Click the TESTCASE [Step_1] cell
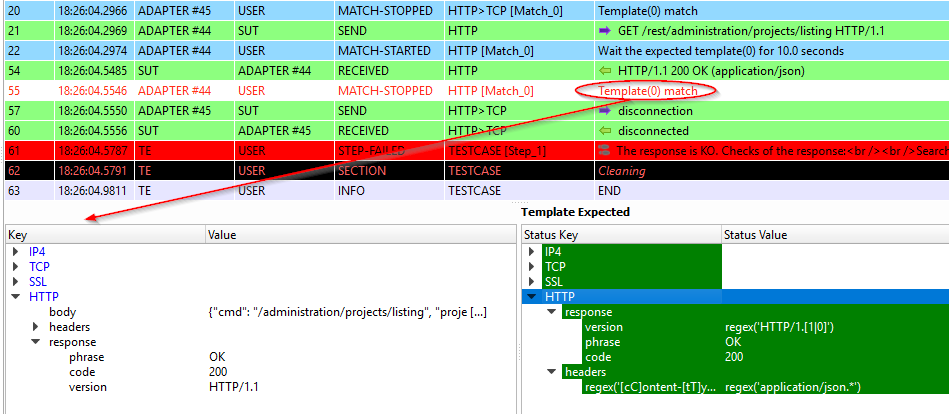Screen dimensions: 949x414 [x=519, y=151]
